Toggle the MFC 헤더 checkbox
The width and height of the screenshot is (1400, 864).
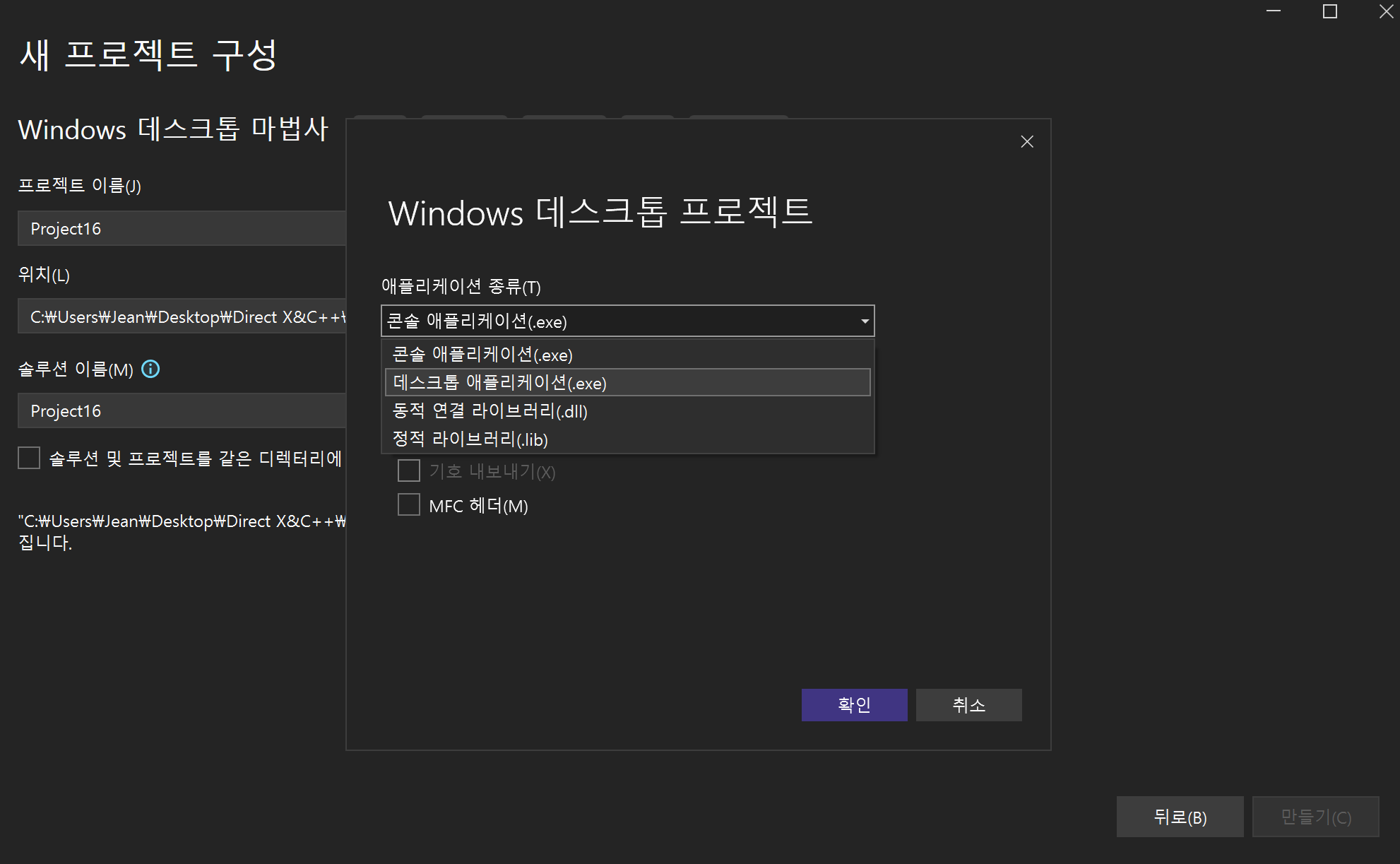tap(409, 505)
